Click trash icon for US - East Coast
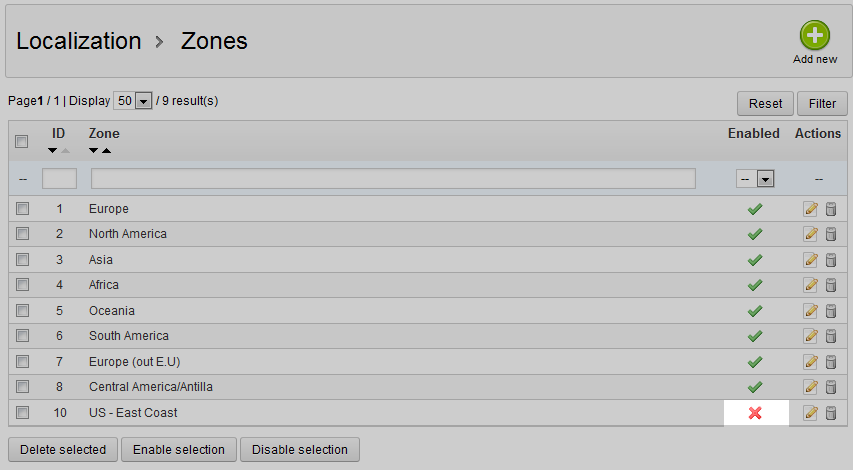Image resolution: width=853 pixels, height=470 pixels. tap(830, 413)
